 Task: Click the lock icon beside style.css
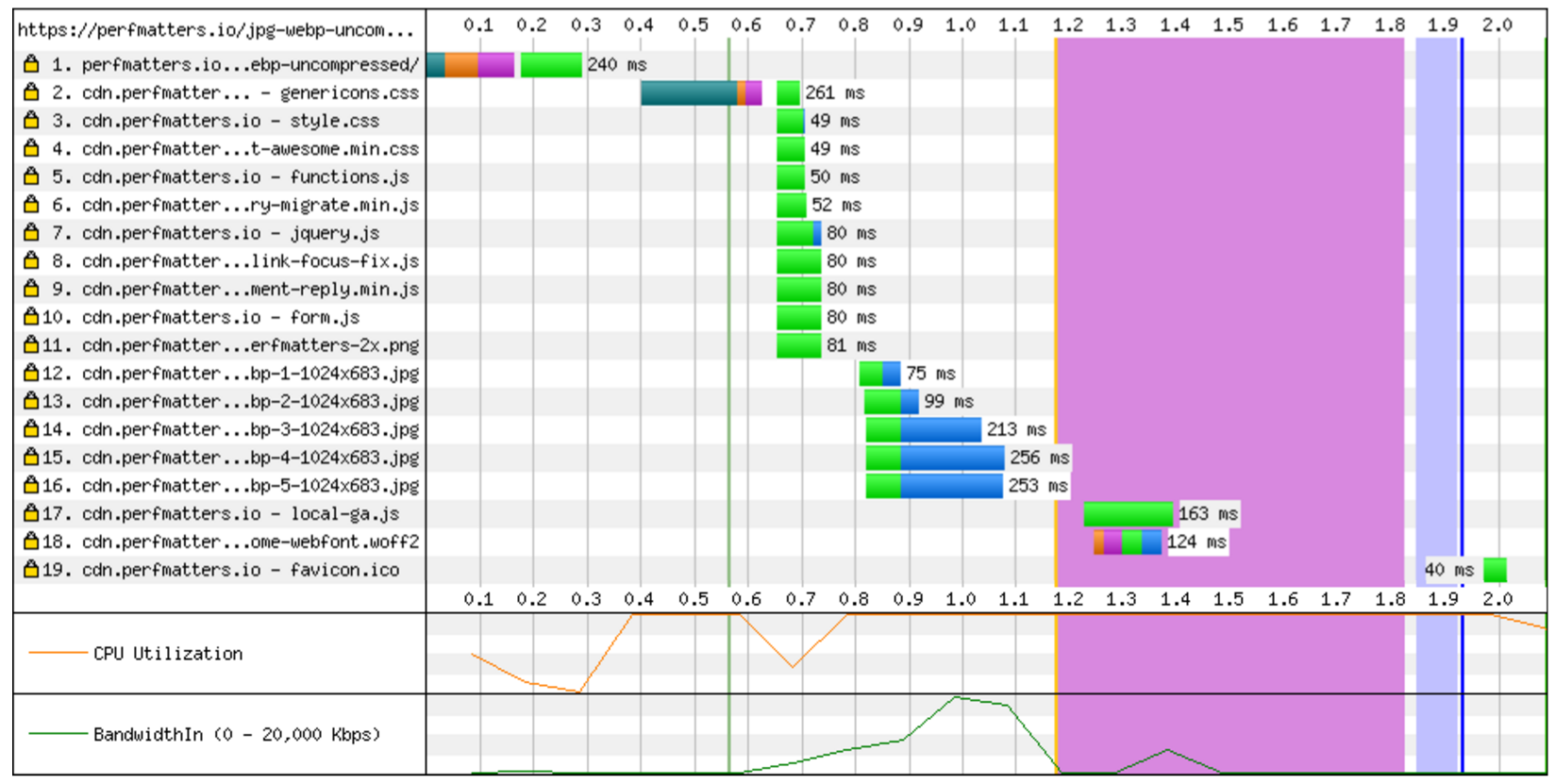[31, 121]
